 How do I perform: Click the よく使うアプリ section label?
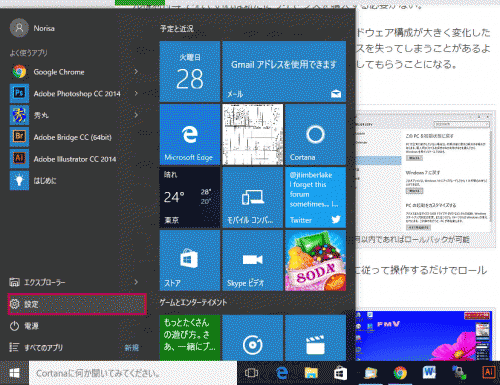click(29, 53)
